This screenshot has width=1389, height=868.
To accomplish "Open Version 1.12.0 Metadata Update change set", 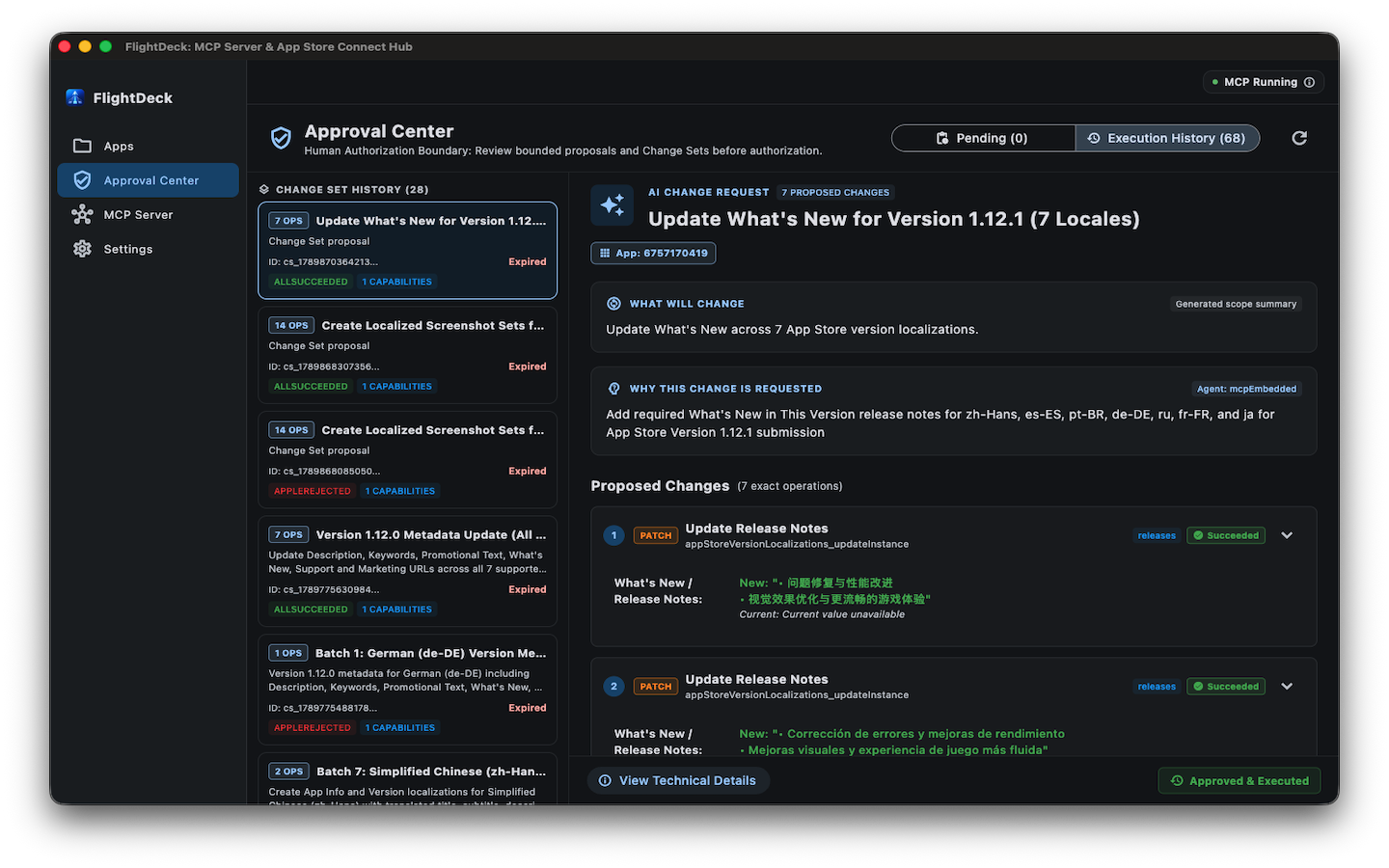I will click(407, 571).
